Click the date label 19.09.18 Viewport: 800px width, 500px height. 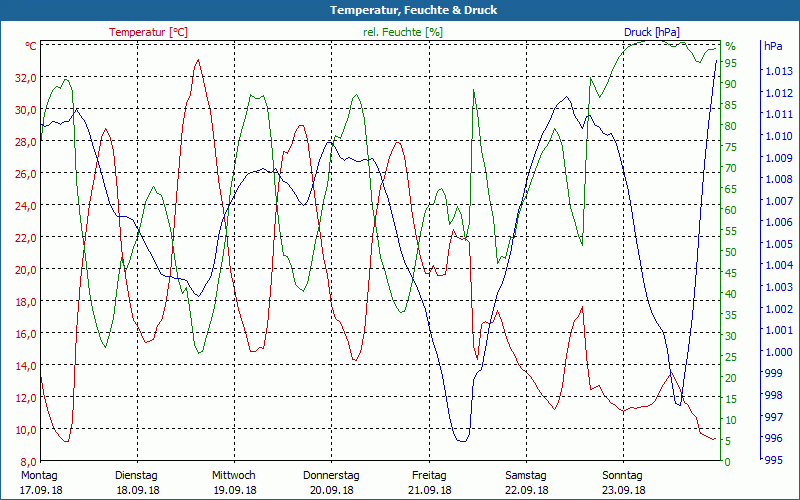coord(235,490)
